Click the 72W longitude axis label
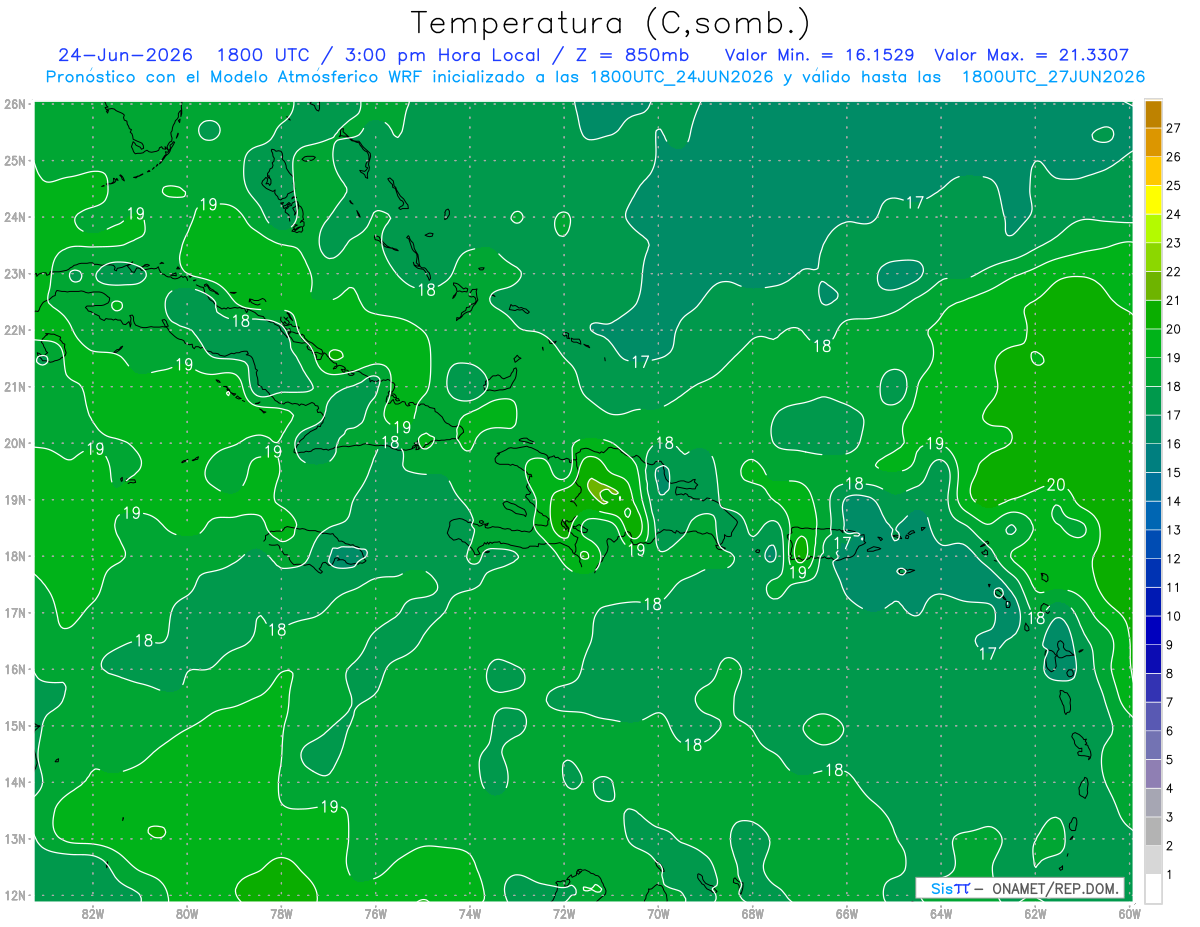Viewport: 1200px width, 927px height. [x=564, y=914]
